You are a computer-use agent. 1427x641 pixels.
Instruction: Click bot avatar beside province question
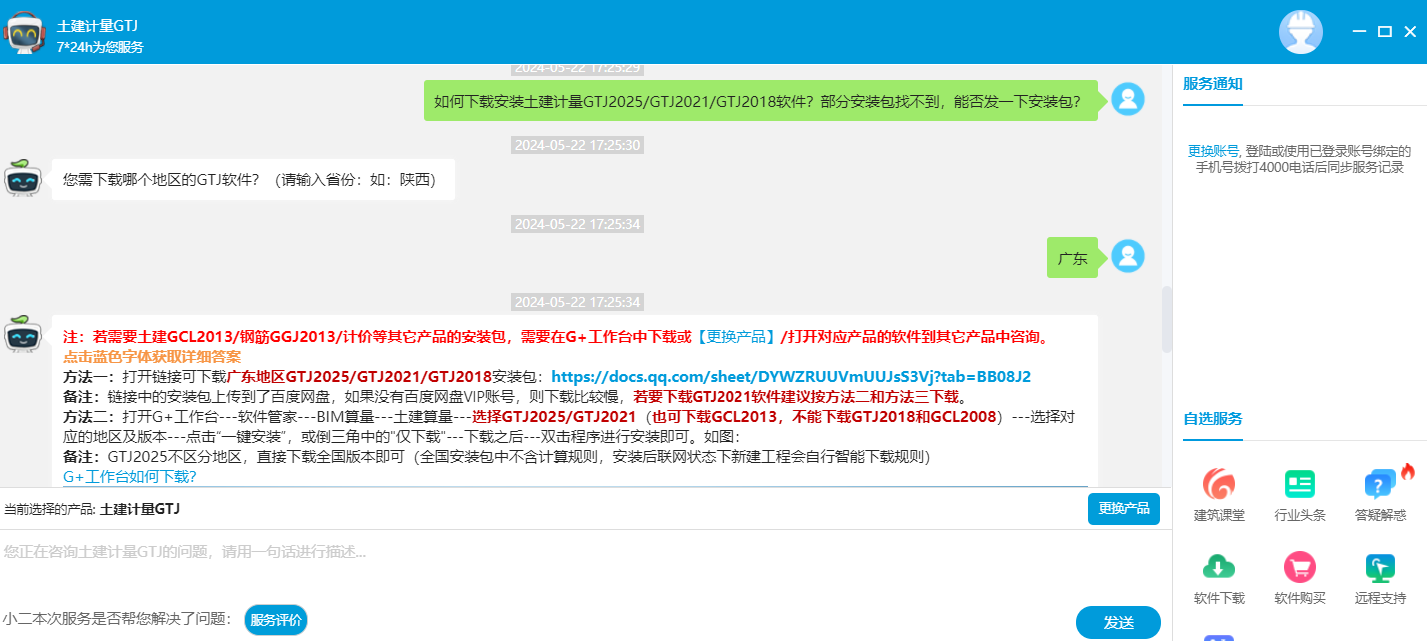22,177
